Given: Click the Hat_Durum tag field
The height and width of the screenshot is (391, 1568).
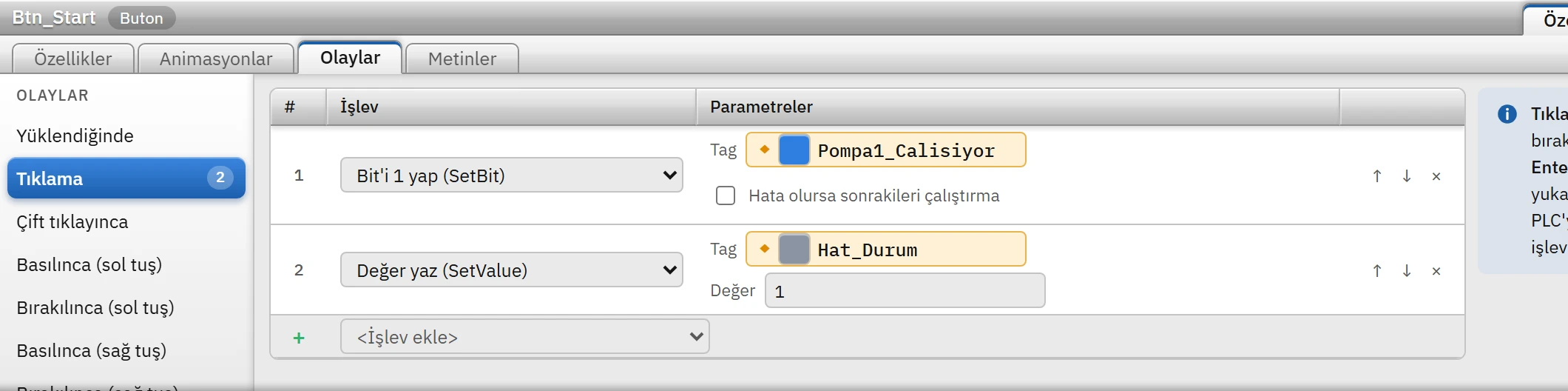Looking at the screenshot, I should [x=886, y=249].
